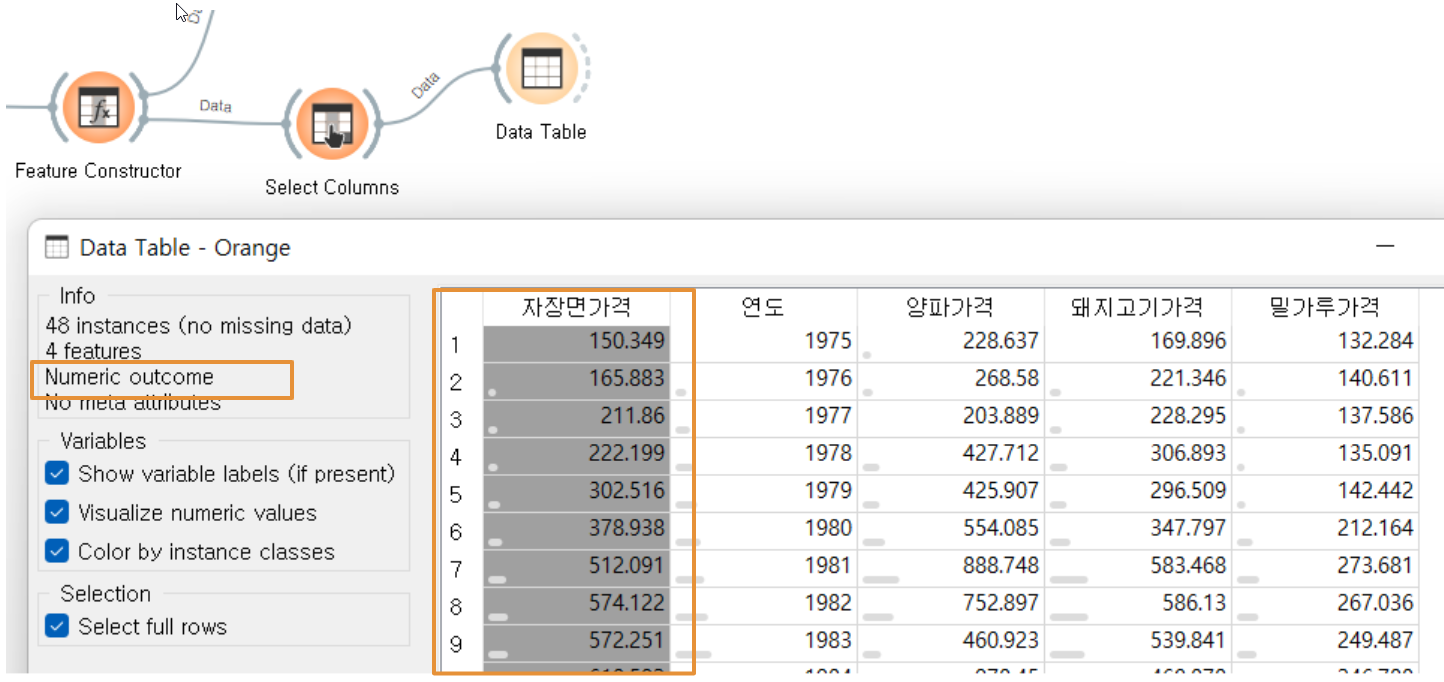
Task: Click the 221.346 pork price cell
Action: (x=1137, y=379)
